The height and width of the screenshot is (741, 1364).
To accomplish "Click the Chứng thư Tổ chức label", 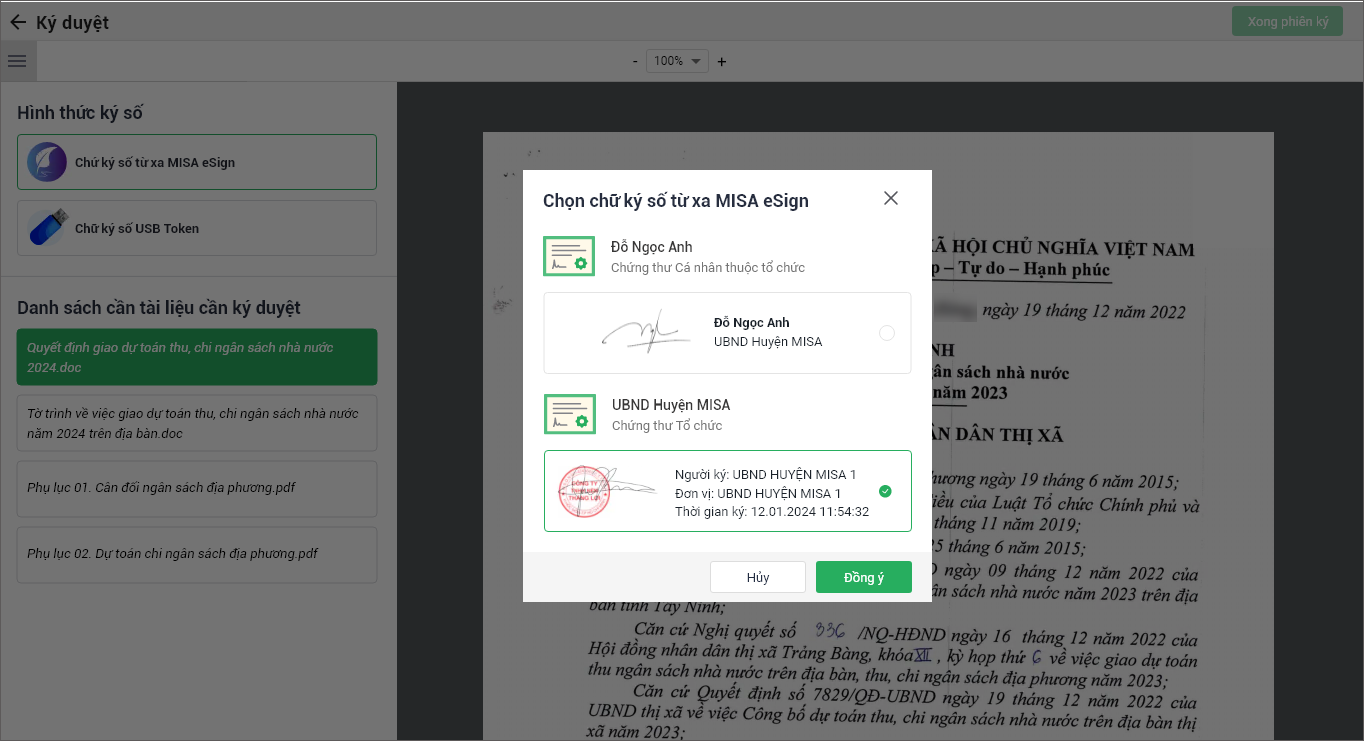I will pos(667,426).
